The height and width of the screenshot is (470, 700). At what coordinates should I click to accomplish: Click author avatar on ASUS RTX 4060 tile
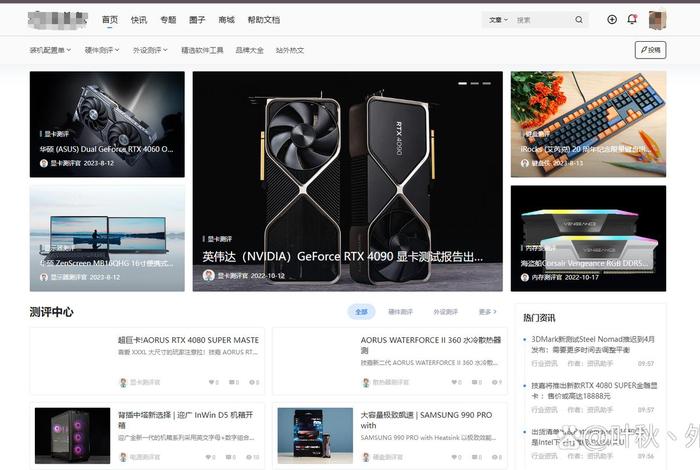pos(44,163)
